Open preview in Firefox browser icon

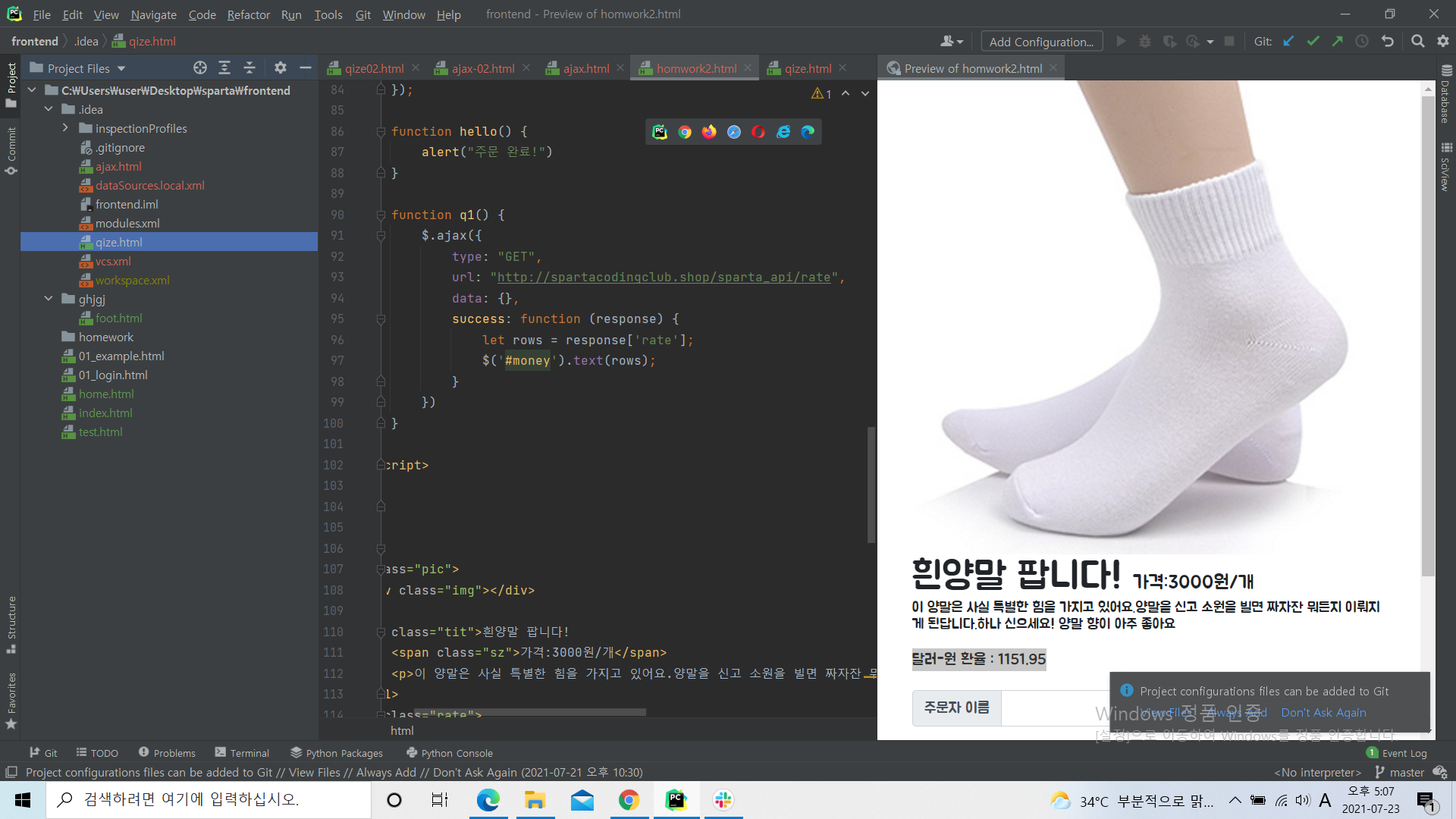709,132
